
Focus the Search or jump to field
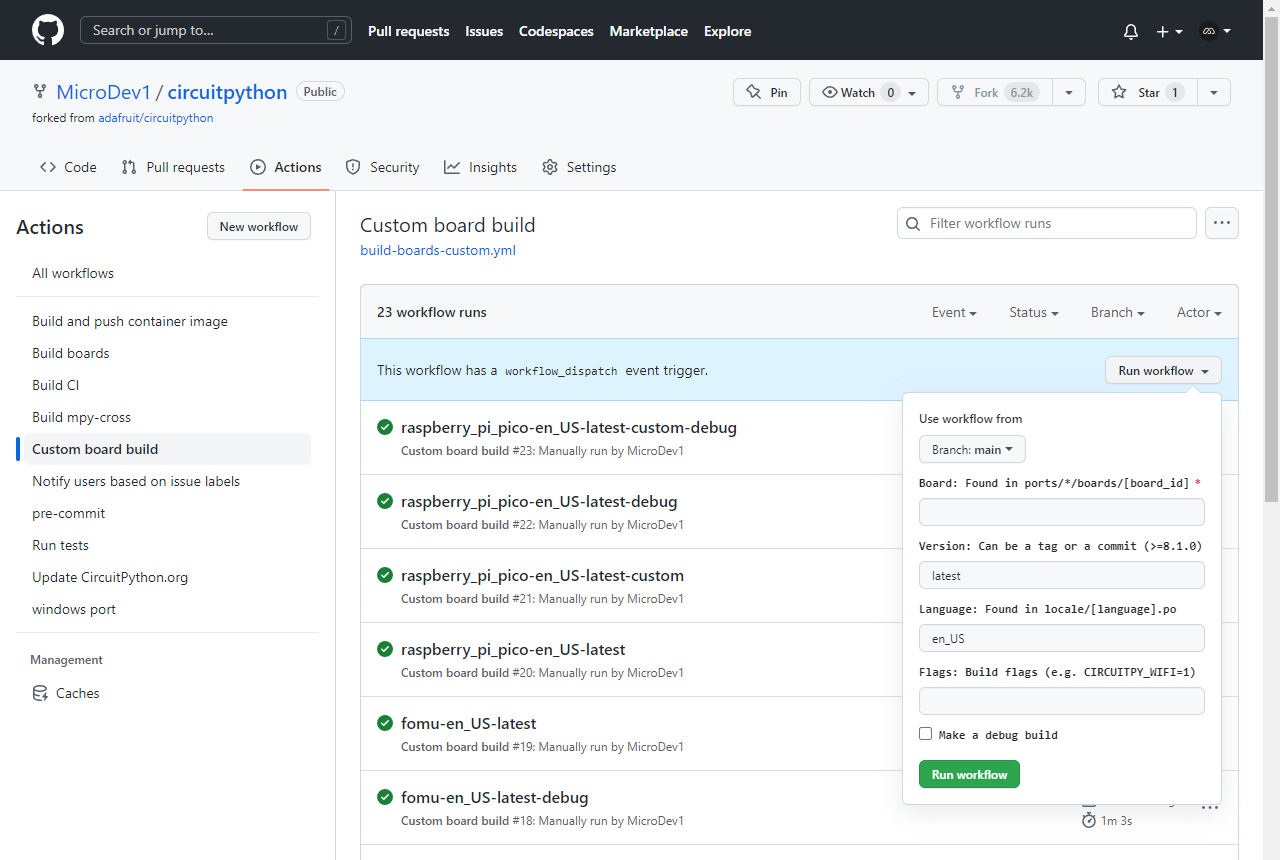click(x=218, y=30)
